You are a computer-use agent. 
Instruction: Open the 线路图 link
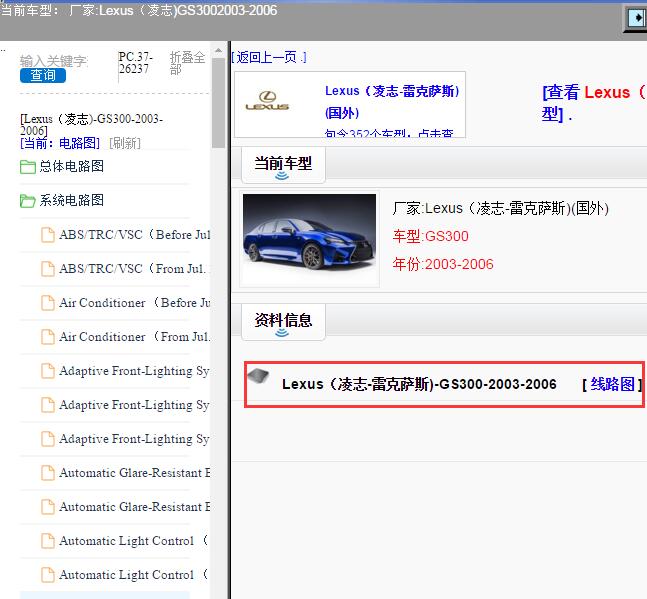pos(613,384)
